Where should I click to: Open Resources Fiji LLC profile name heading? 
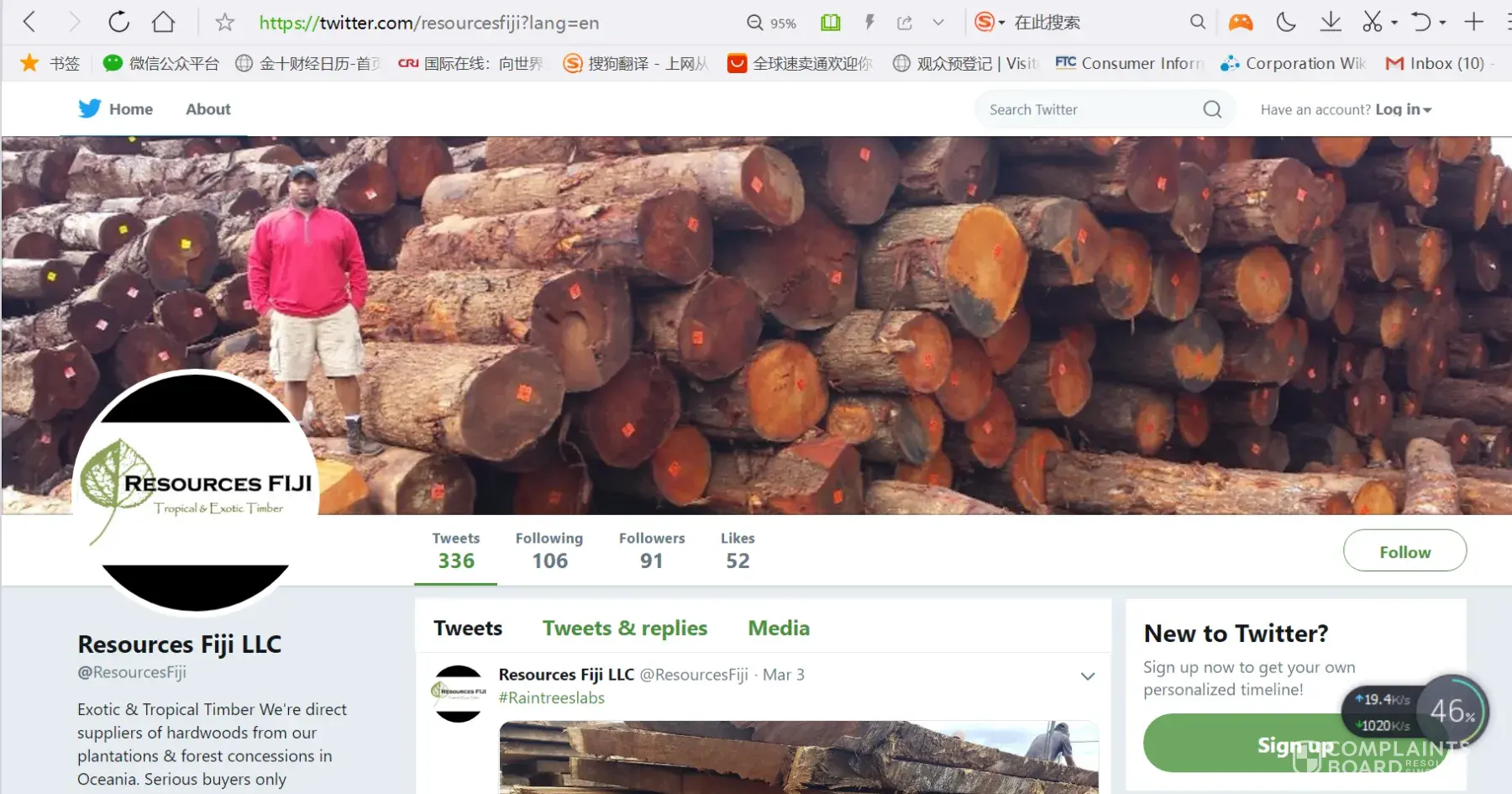pos(180,644)
